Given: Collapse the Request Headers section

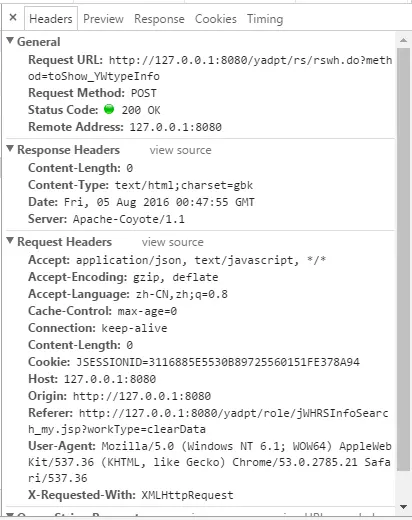Looking at the screenshot, I should pos(10,241).
